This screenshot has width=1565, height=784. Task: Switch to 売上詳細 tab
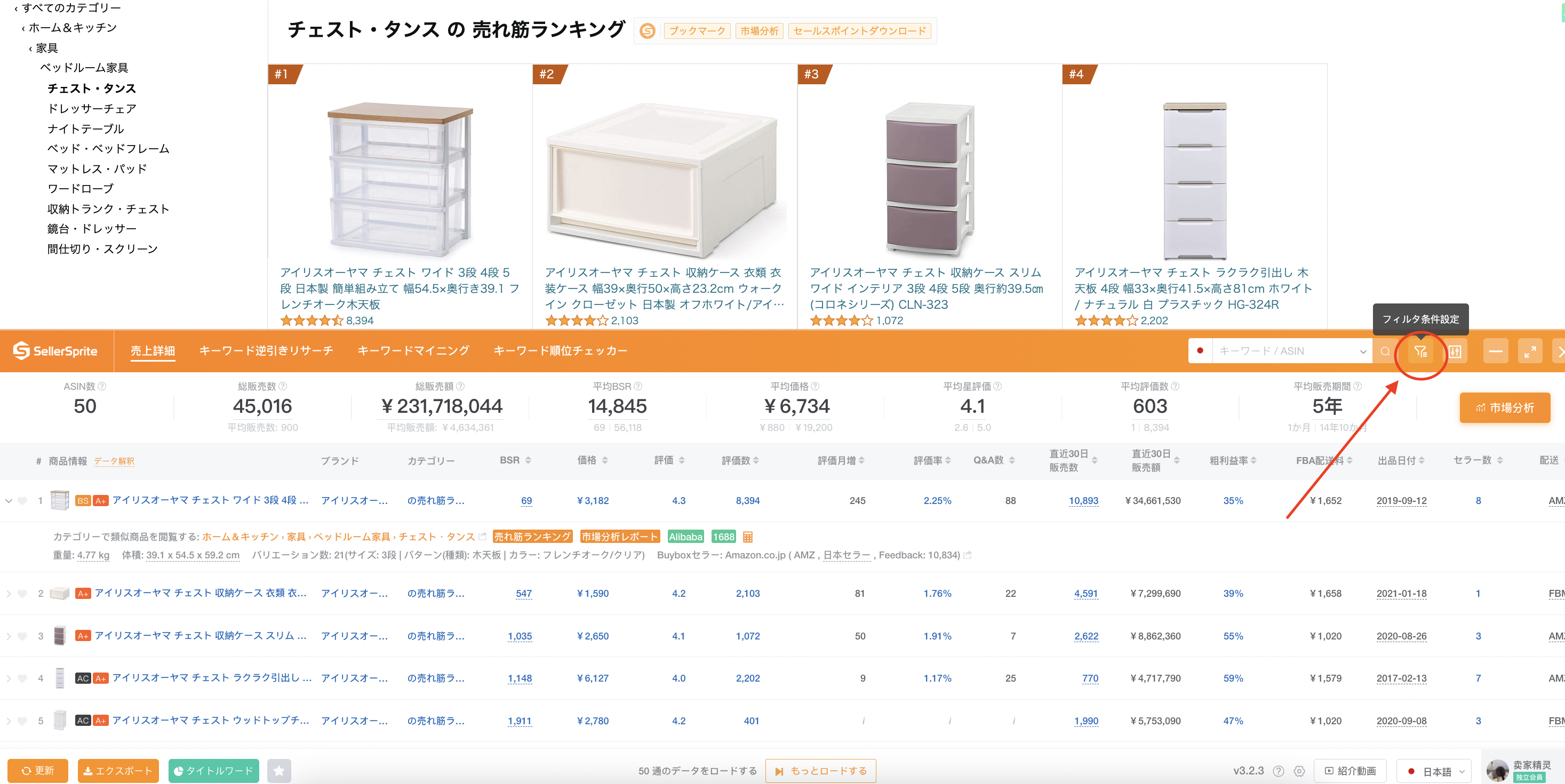tap(153, 350)
